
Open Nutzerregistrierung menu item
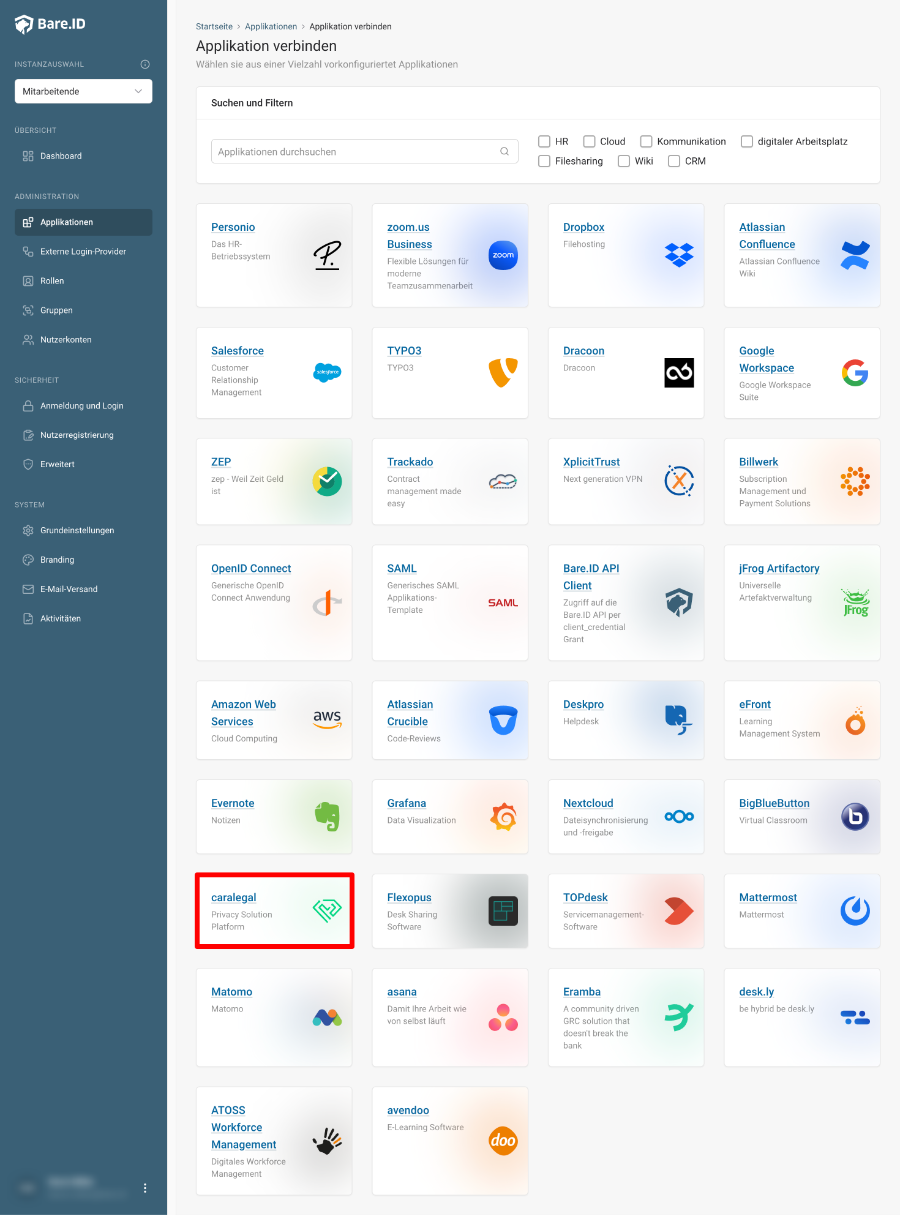tap(83, 435)
